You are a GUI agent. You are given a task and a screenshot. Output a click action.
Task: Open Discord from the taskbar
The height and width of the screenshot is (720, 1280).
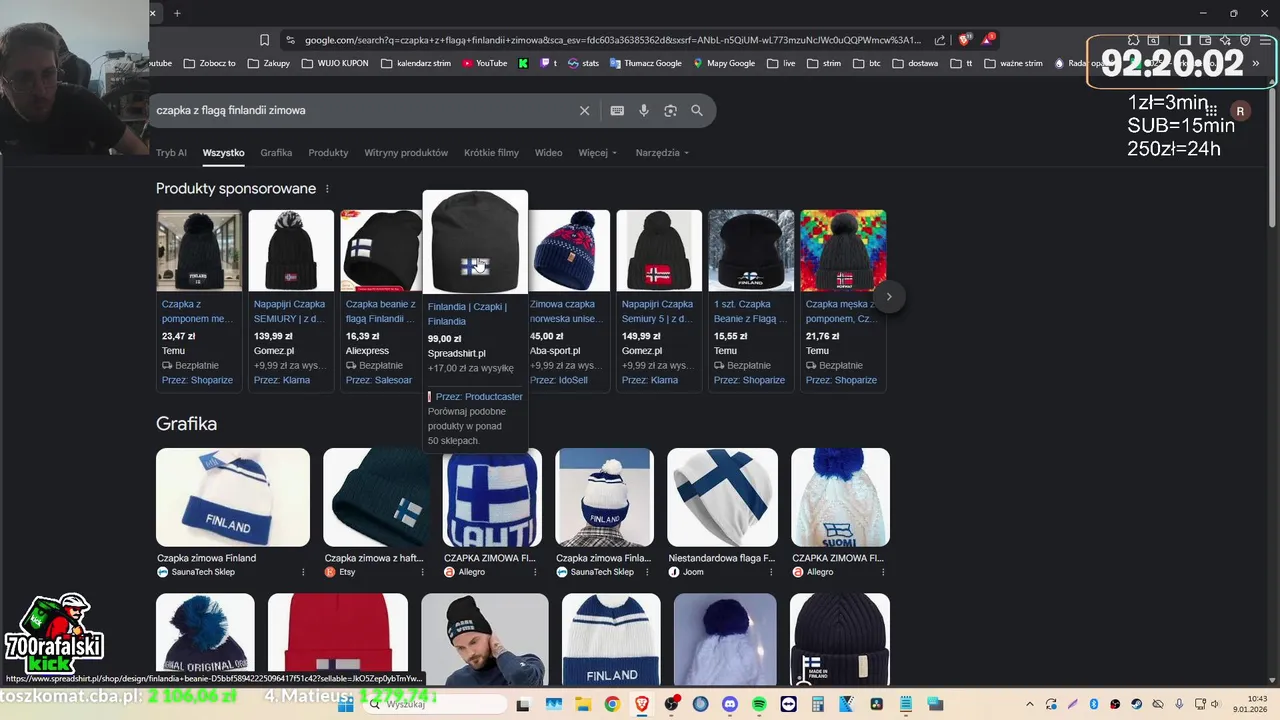[730, 704]
